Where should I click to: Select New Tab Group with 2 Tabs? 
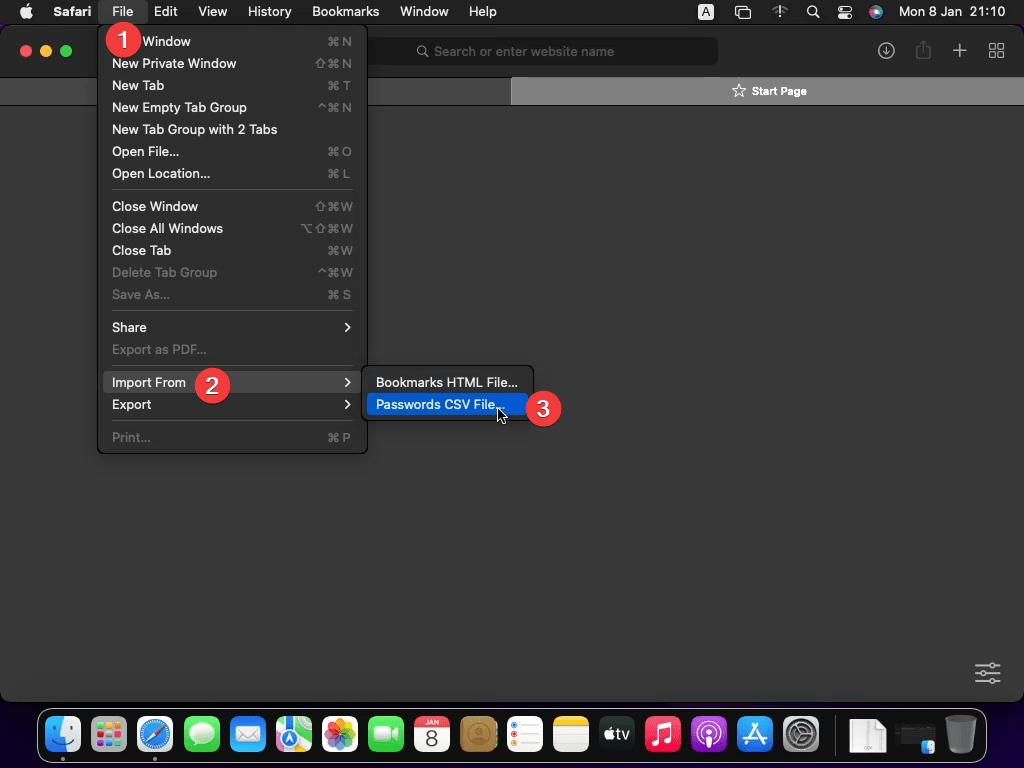pos(232,129)
